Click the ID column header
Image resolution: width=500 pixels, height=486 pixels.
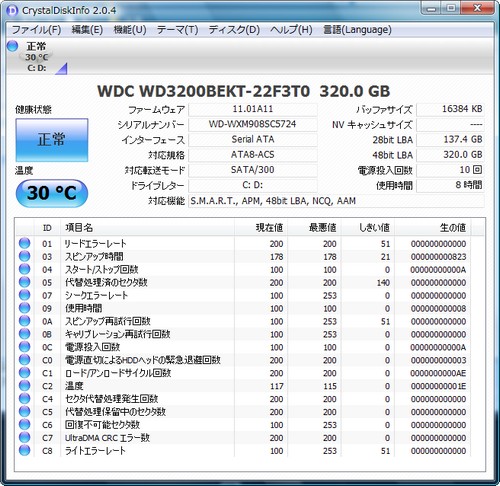tap(47, 228)
